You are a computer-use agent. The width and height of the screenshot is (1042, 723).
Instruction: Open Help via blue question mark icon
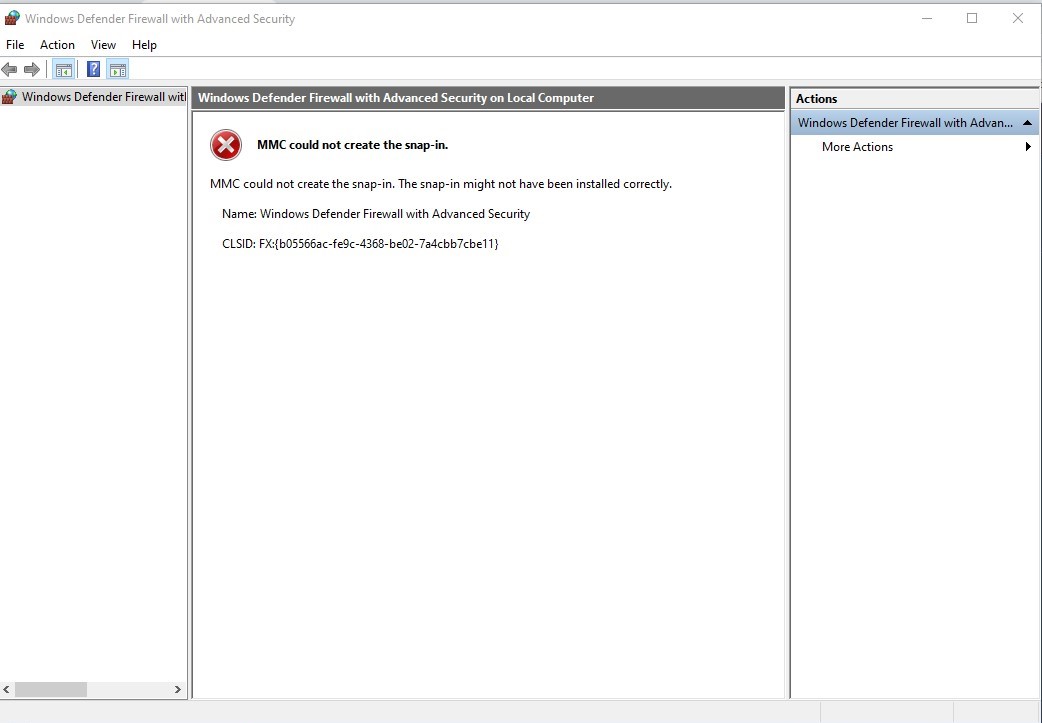click(x=94, y=69)
